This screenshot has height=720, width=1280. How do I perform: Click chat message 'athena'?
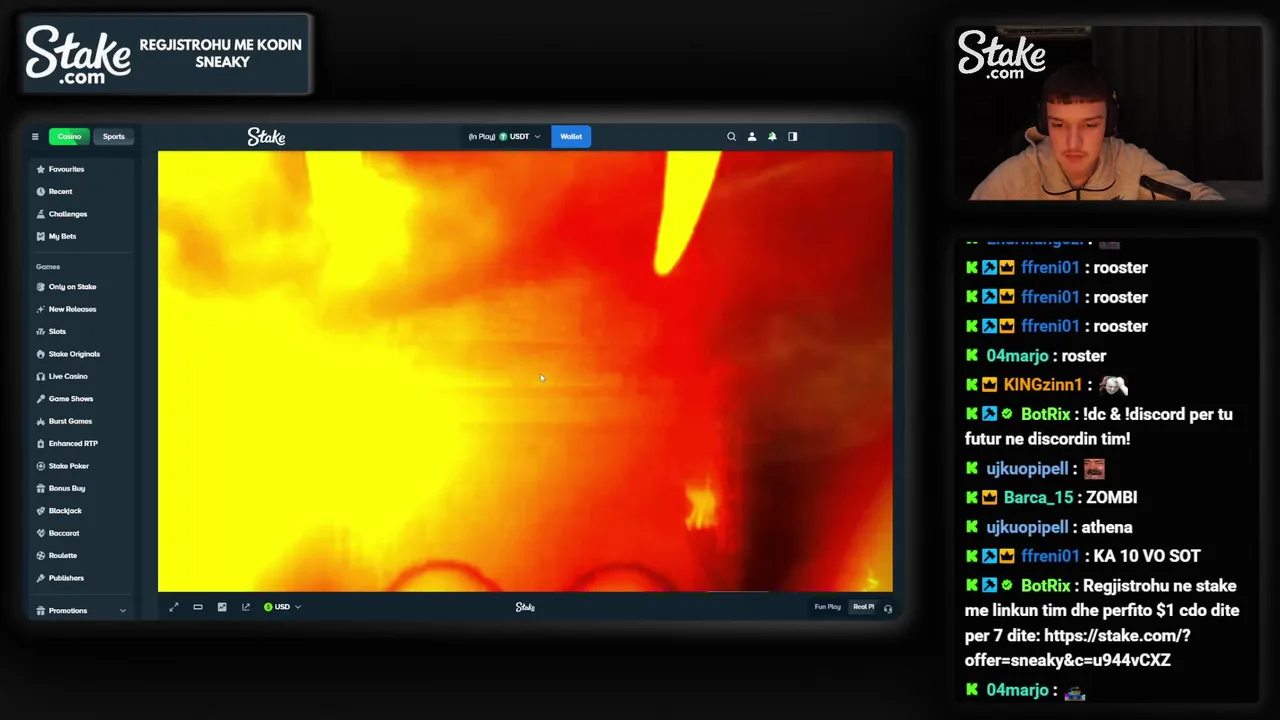pyautogui.click(x=1106, y=527)
